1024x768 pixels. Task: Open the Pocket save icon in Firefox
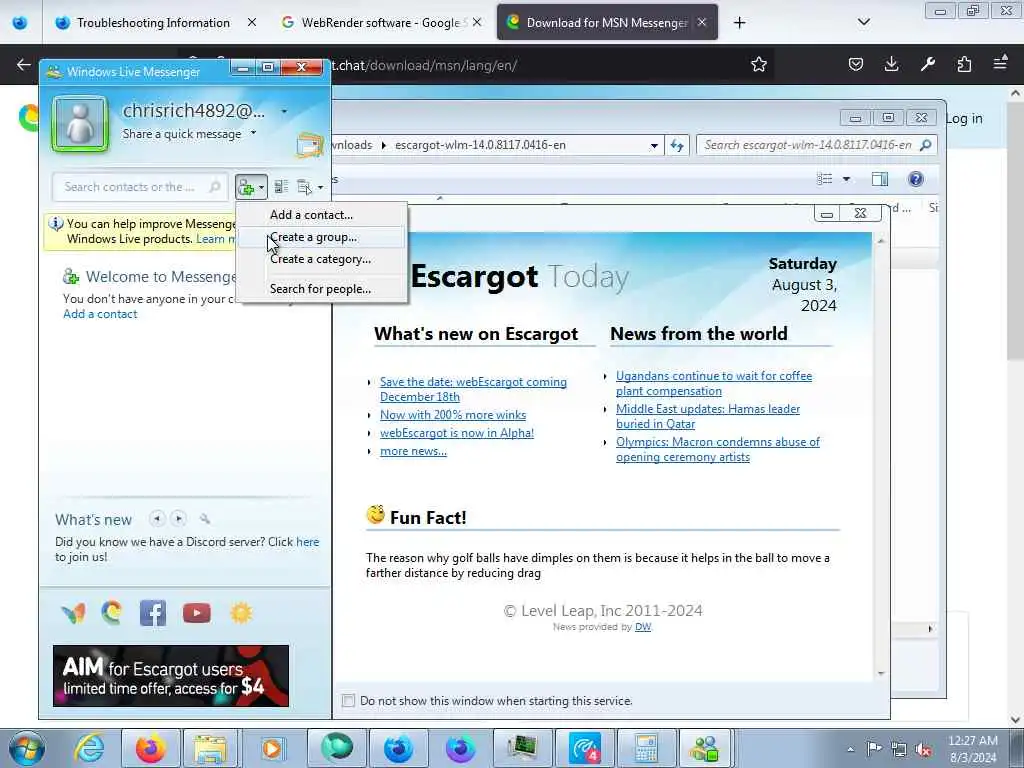tap(856, 64)
